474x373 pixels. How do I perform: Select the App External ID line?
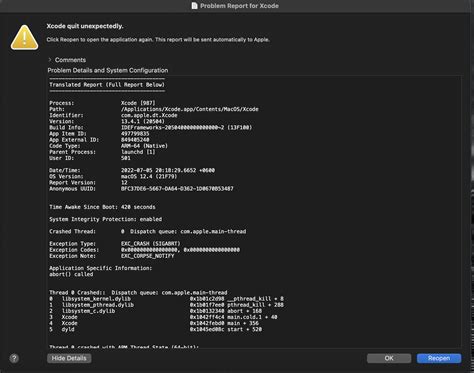pyautogui.click(x=99, y=140)
